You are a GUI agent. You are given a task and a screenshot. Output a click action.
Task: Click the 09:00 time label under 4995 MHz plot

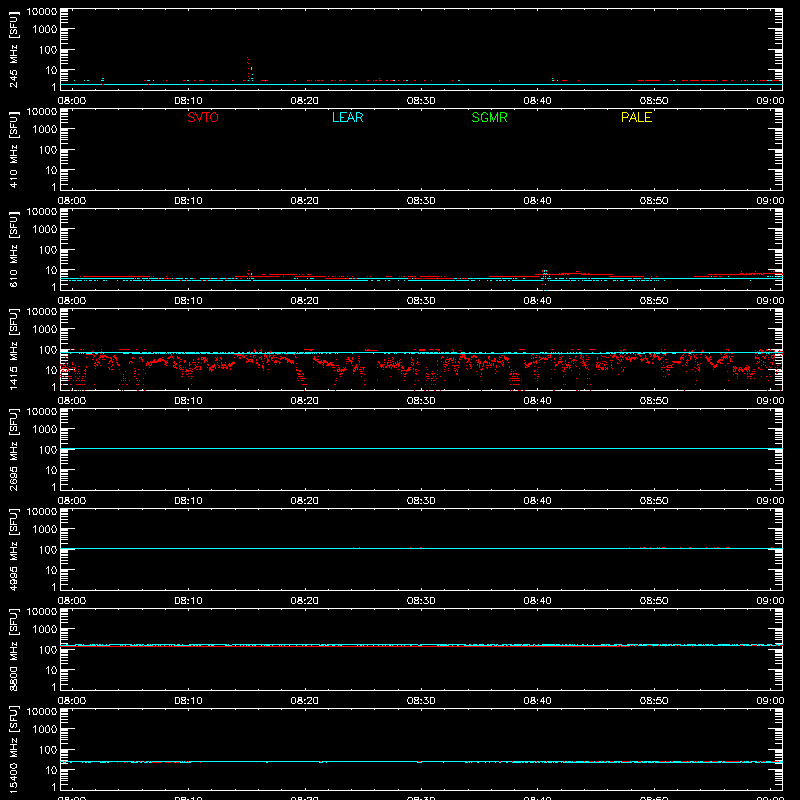coord(770,601)
